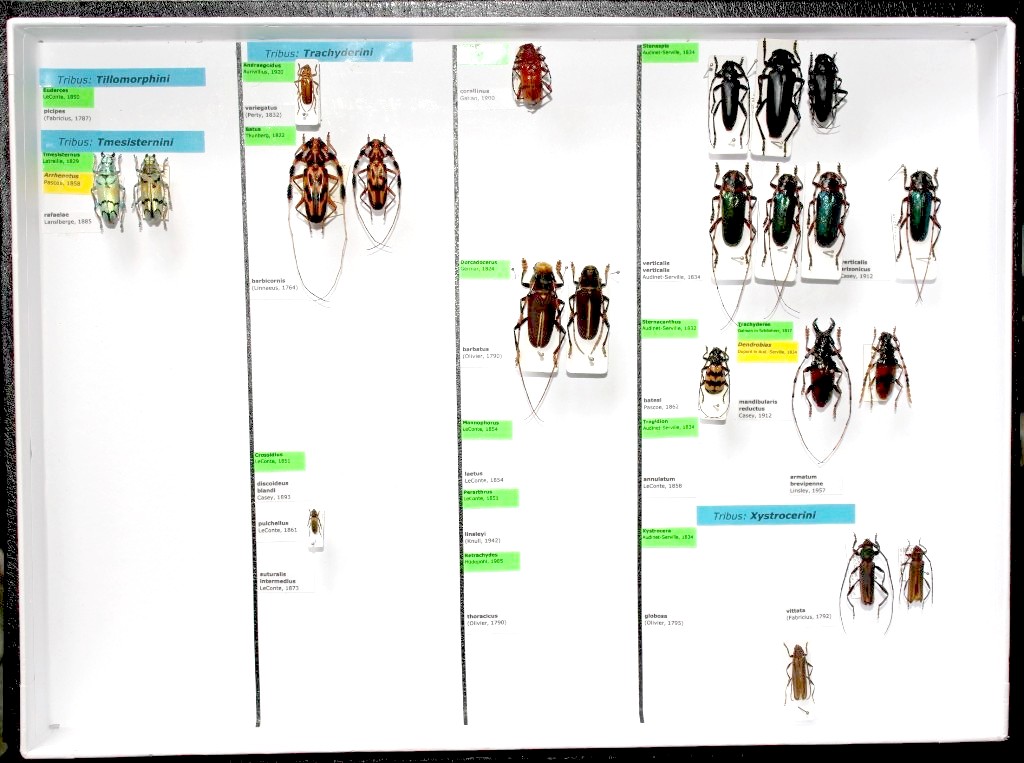Select the green "Dorcadocerus" genus label
1024x763 pixels.
click(x=485, y=268)
